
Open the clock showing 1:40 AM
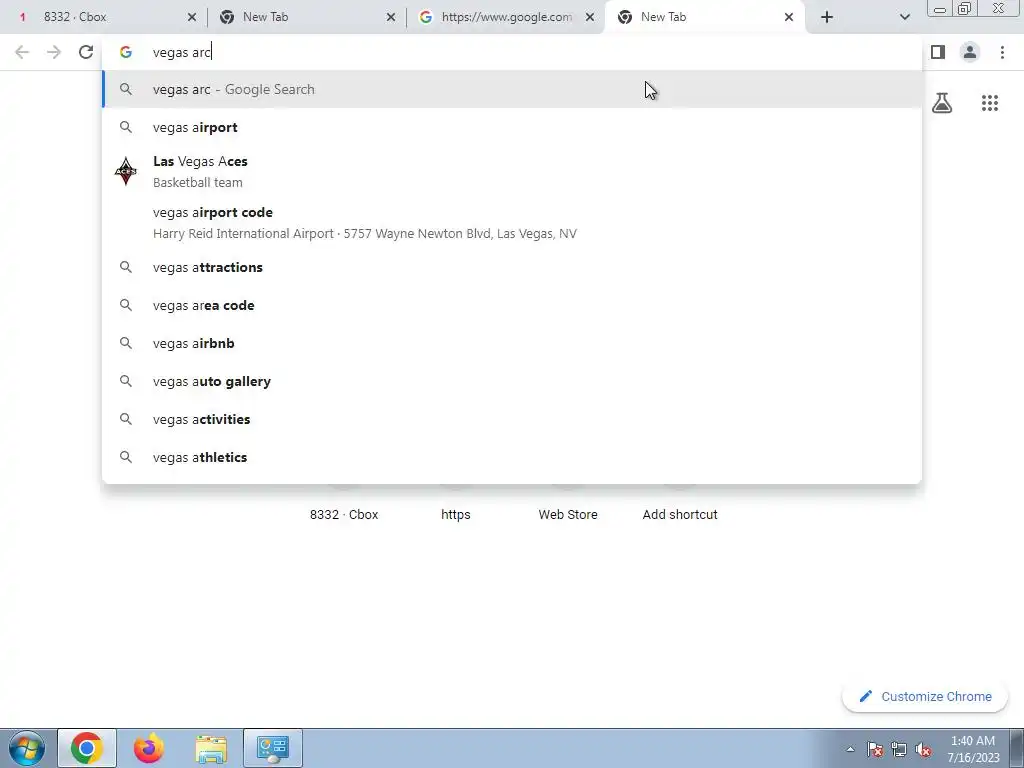pos(973,748)
